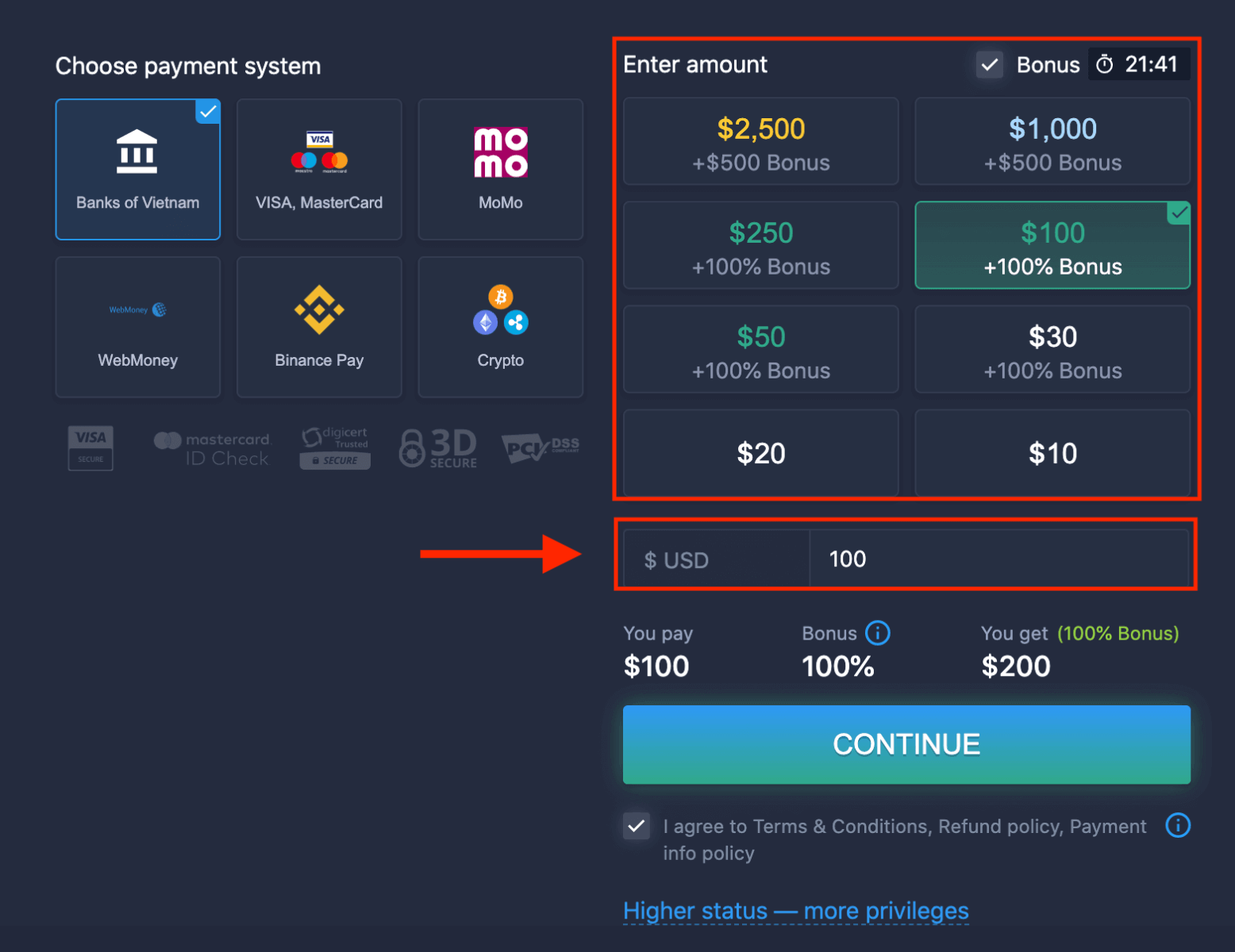Deselect the $100 amount checkmark

tap(1178, 213)
